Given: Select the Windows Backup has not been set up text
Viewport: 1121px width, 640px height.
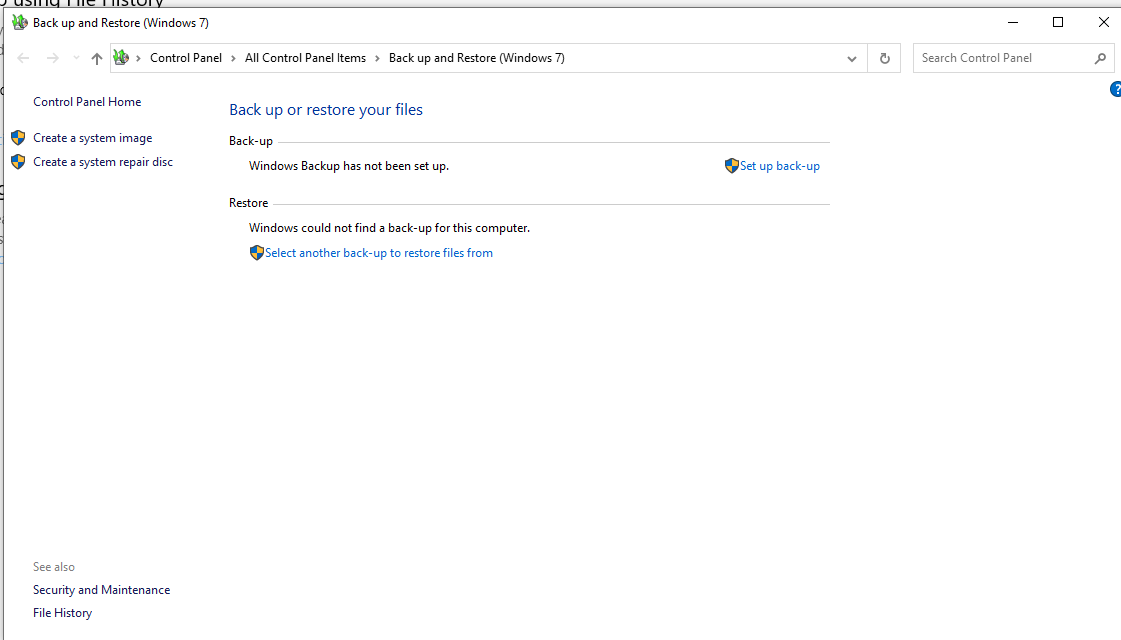Looking at the screenshot, I should (x=349, y=166).
